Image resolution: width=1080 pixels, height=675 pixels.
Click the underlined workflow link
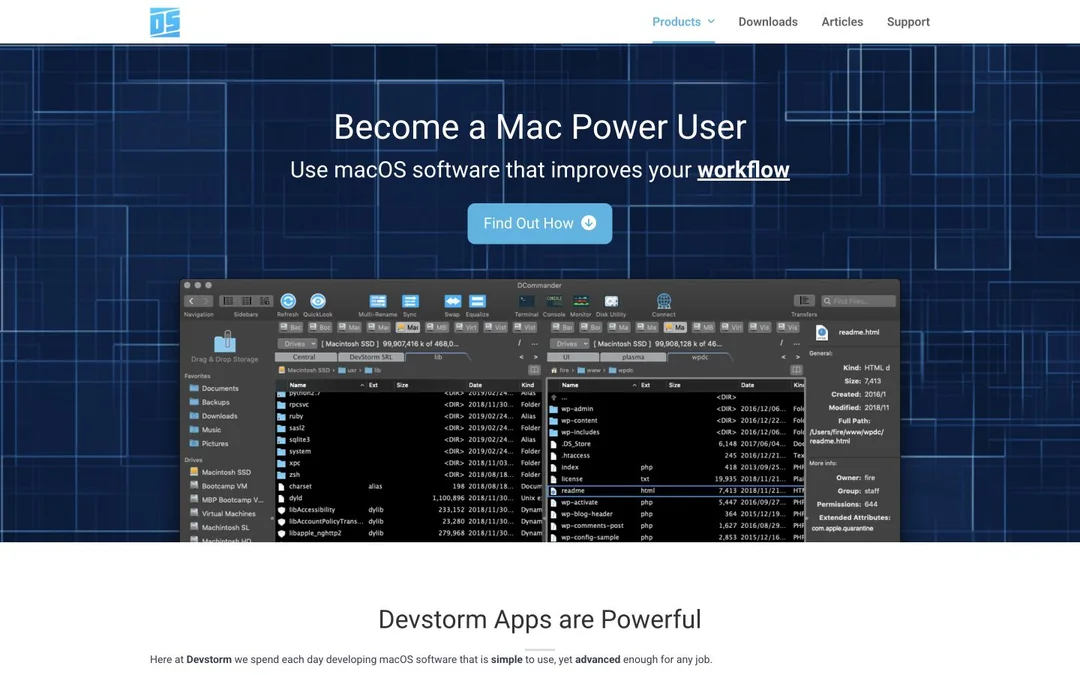point(743,170)
